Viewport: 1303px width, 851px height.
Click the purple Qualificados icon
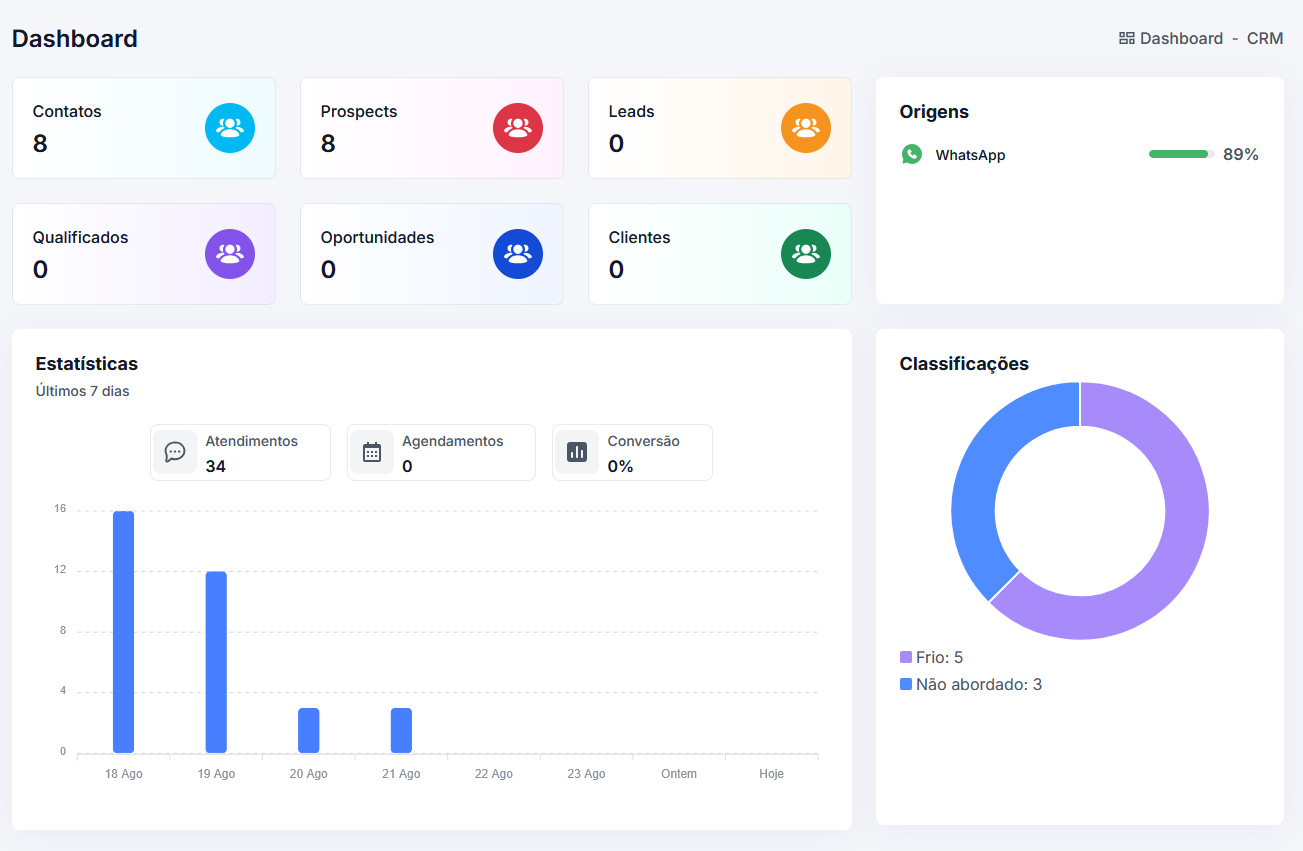pos(230,254)
